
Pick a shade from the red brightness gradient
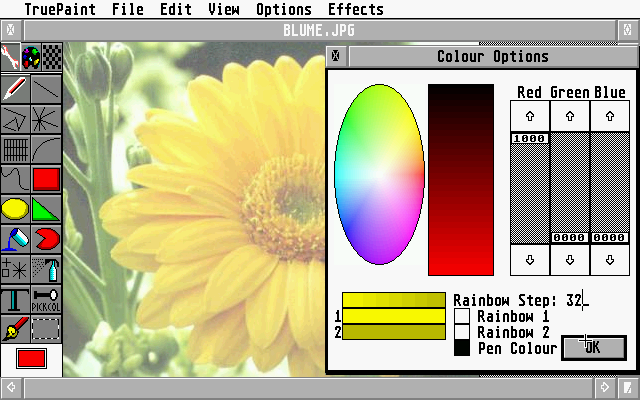tap(461, 180)
